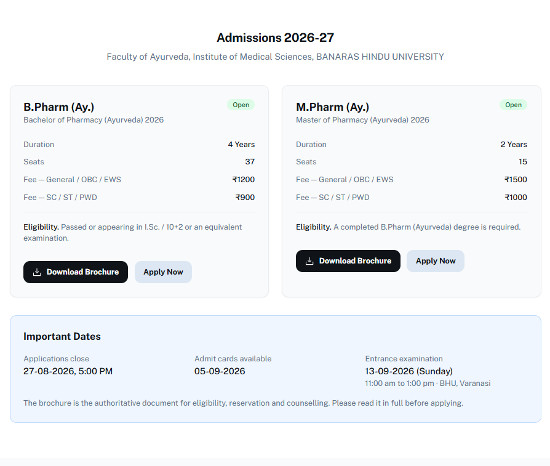Click B.Pharm general fee ₹1200 value

[x=243, y=180]
